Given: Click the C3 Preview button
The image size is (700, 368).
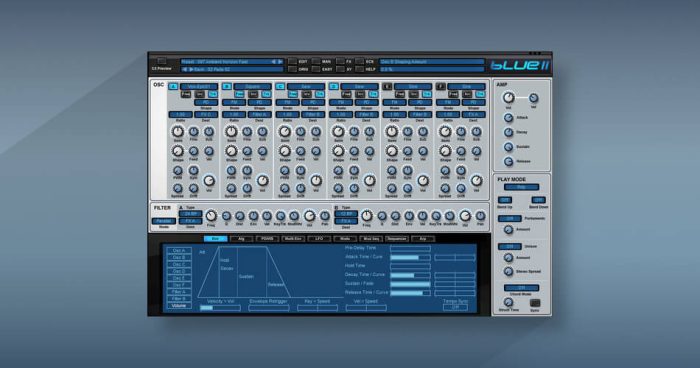Looking at the screenshot, I should click(x=162, y=61).
